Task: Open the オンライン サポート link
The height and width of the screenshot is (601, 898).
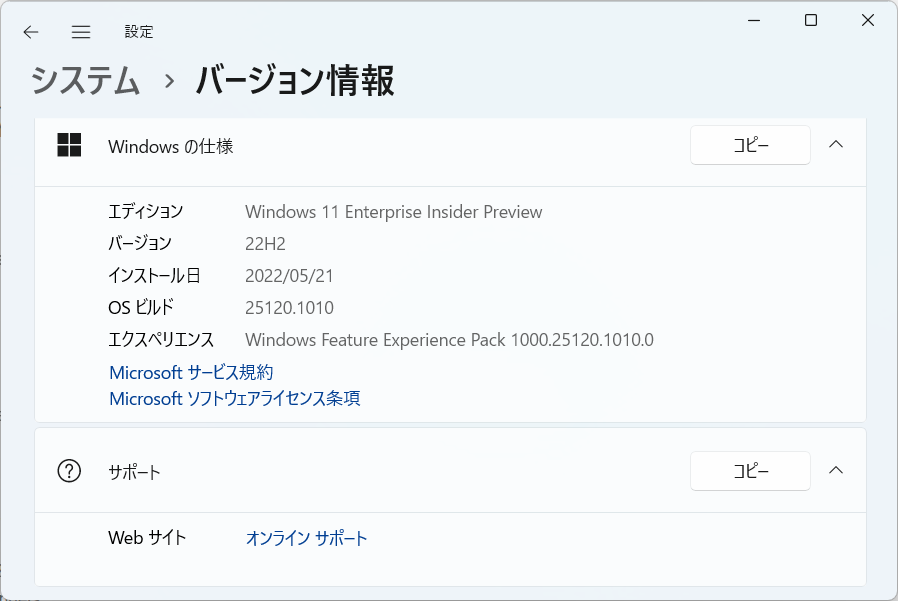Action: pyautogui.click(x=306, y=538)
